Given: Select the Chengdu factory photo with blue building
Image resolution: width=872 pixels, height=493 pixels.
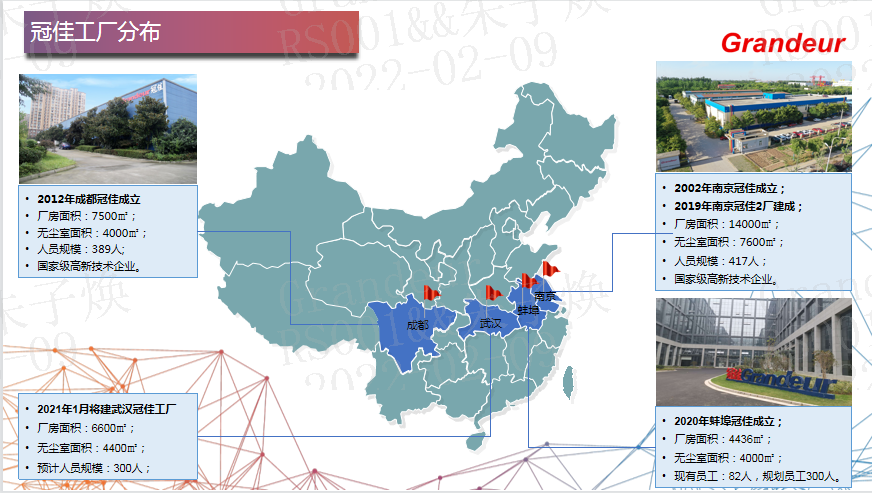Looking at the screenshot, I should (x=108, y=129).
